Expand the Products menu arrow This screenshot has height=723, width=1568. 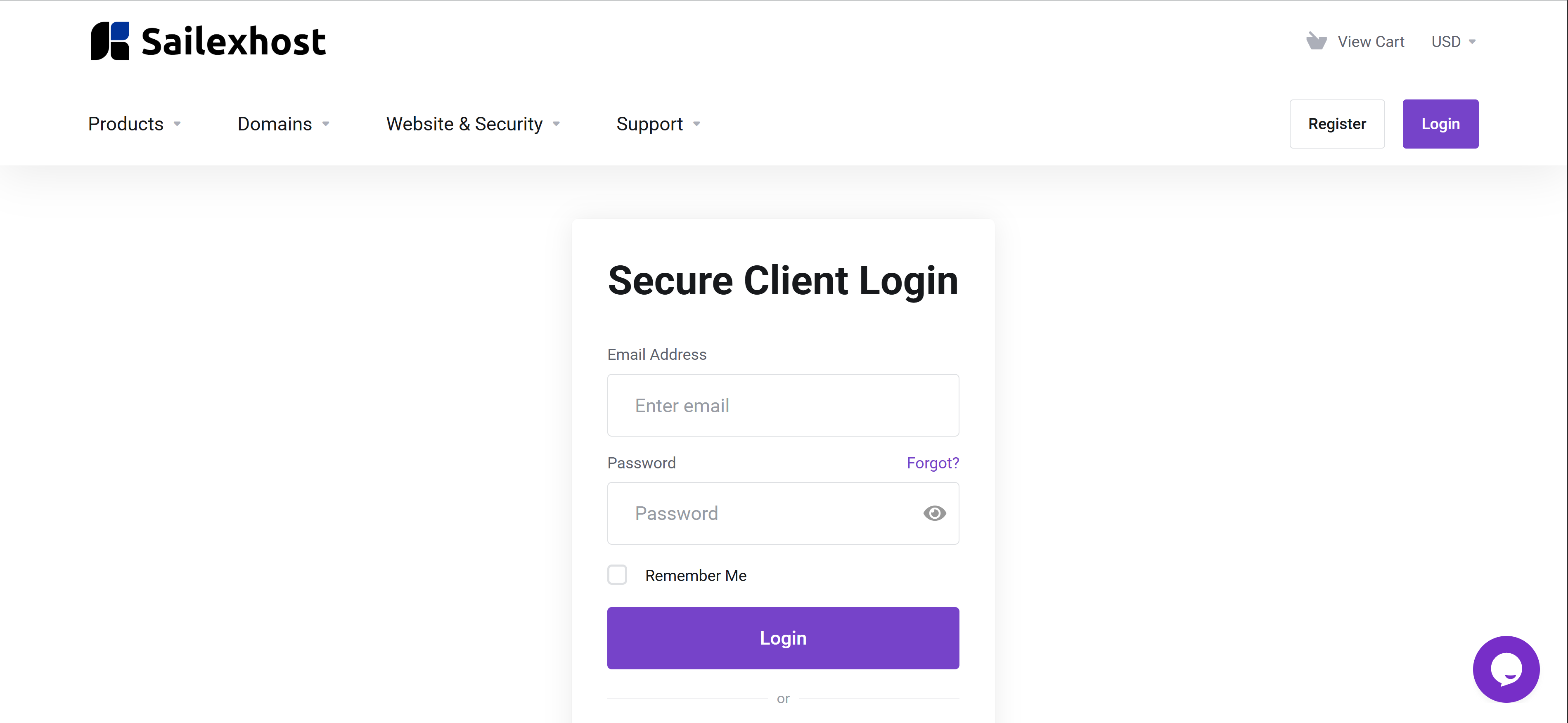pos(177,124)
